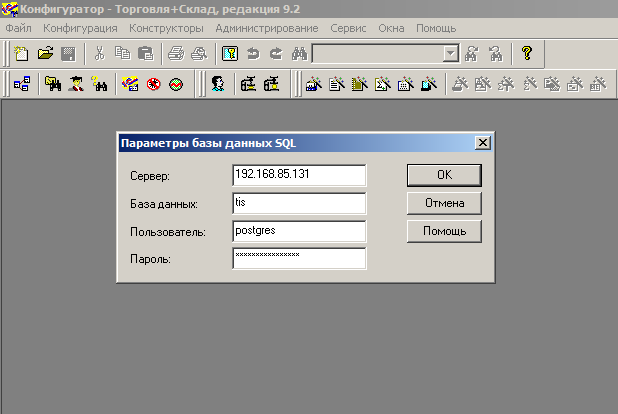The height and width of the screenshot is (414, 618).
Task: Launch 1C Enterprise colorful logo icon
Action: point(130,84)
